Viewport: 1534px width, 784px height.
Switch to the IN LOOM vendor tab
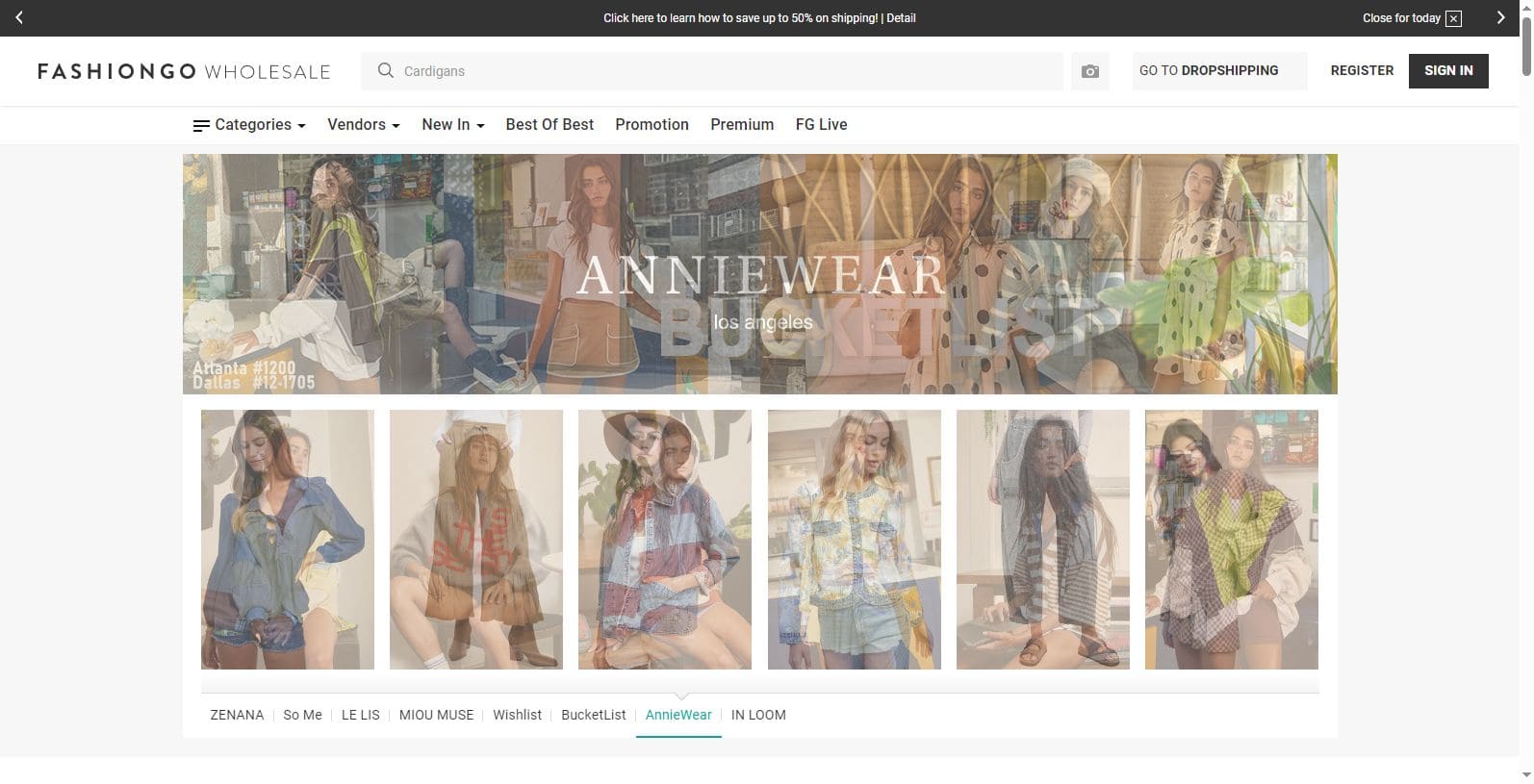point(758,715)
